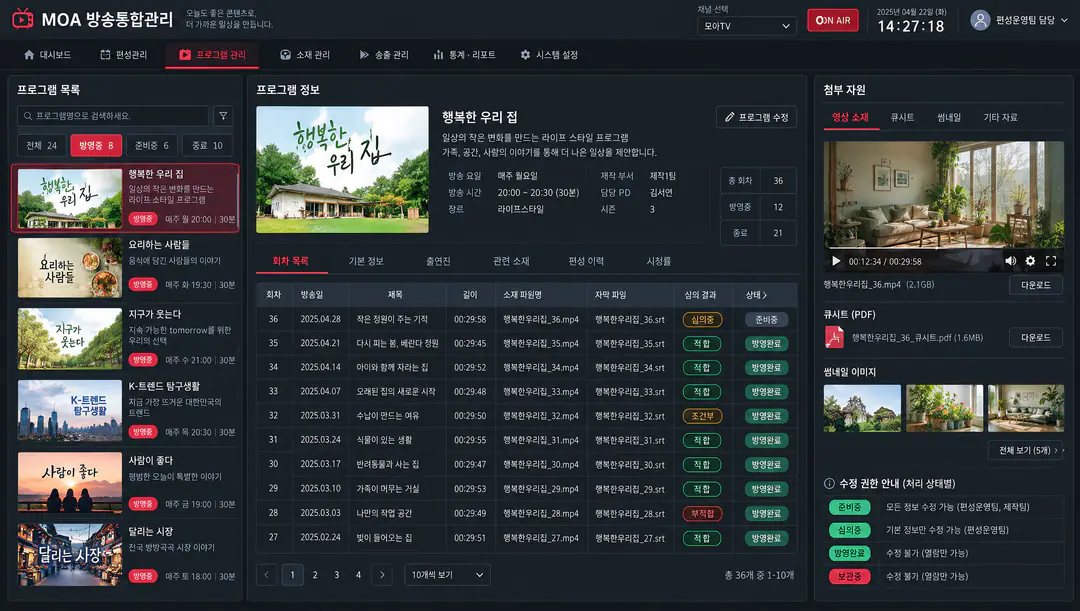Filter program list by 방영중 8
Viewport: 1080px width, 611px height.
(96, 145)
